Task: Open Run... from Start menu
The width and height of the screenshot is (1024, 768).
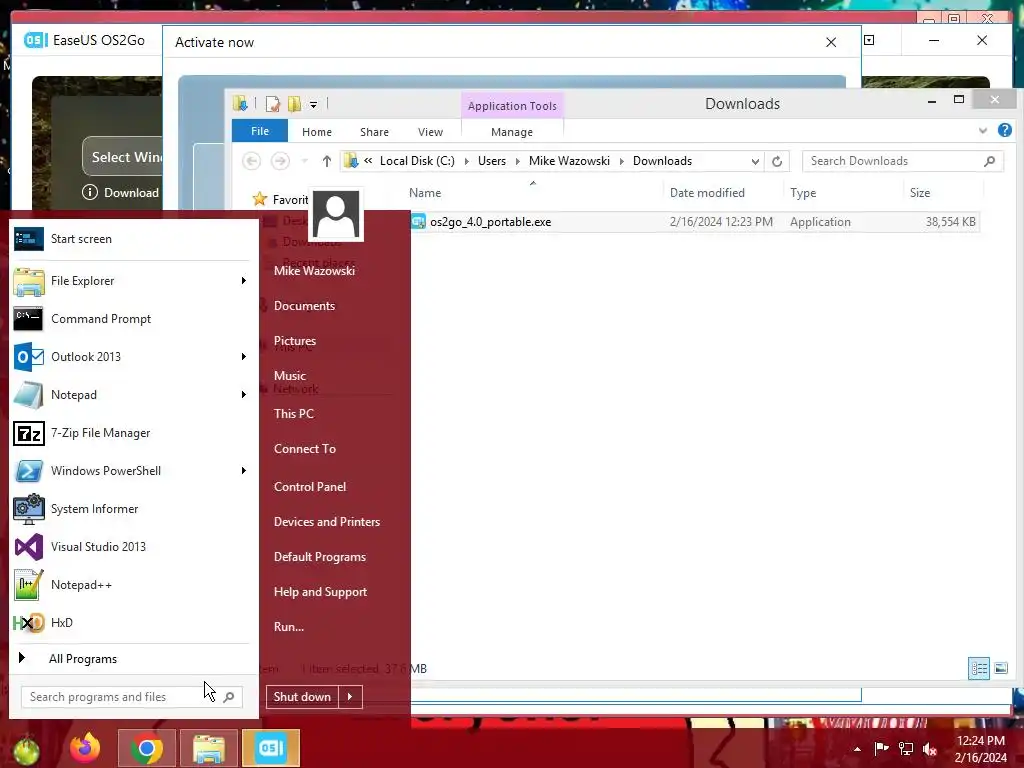Action: coord(289,627)
